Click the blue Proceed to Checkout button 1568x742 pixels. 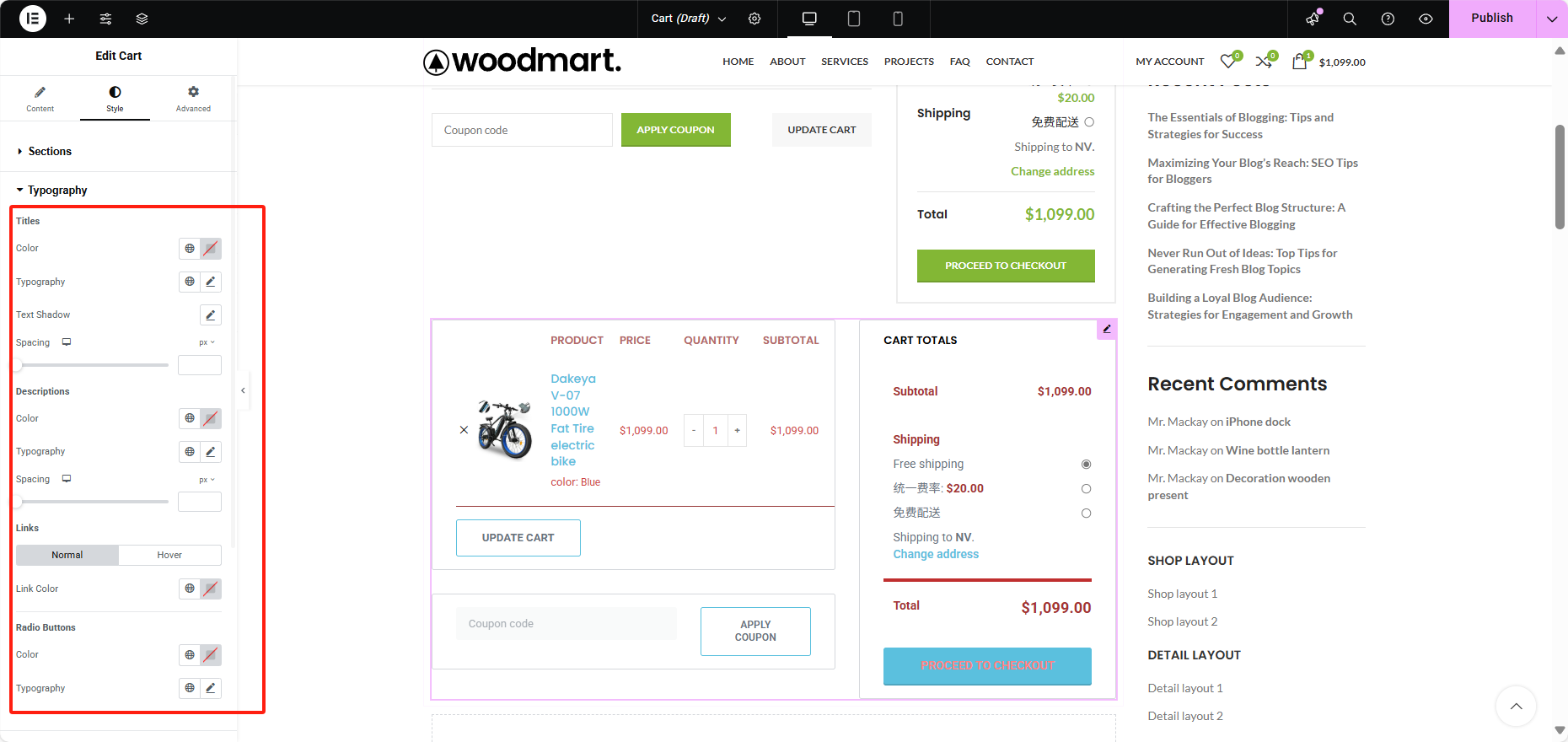(x=987, y=665)
